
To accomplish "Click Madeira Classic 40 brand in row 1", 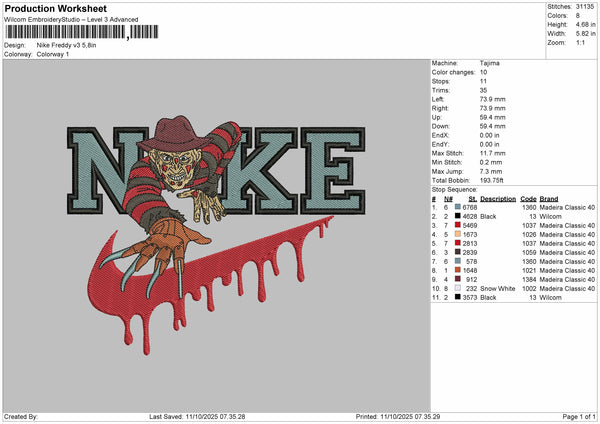I will click(567, 207).
